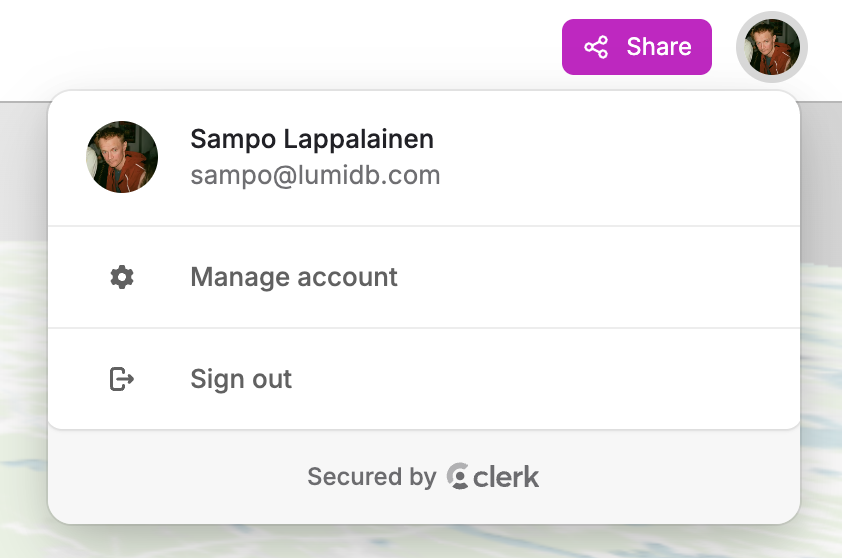
Task: Open the Manage account menu item
Action: 294,277
